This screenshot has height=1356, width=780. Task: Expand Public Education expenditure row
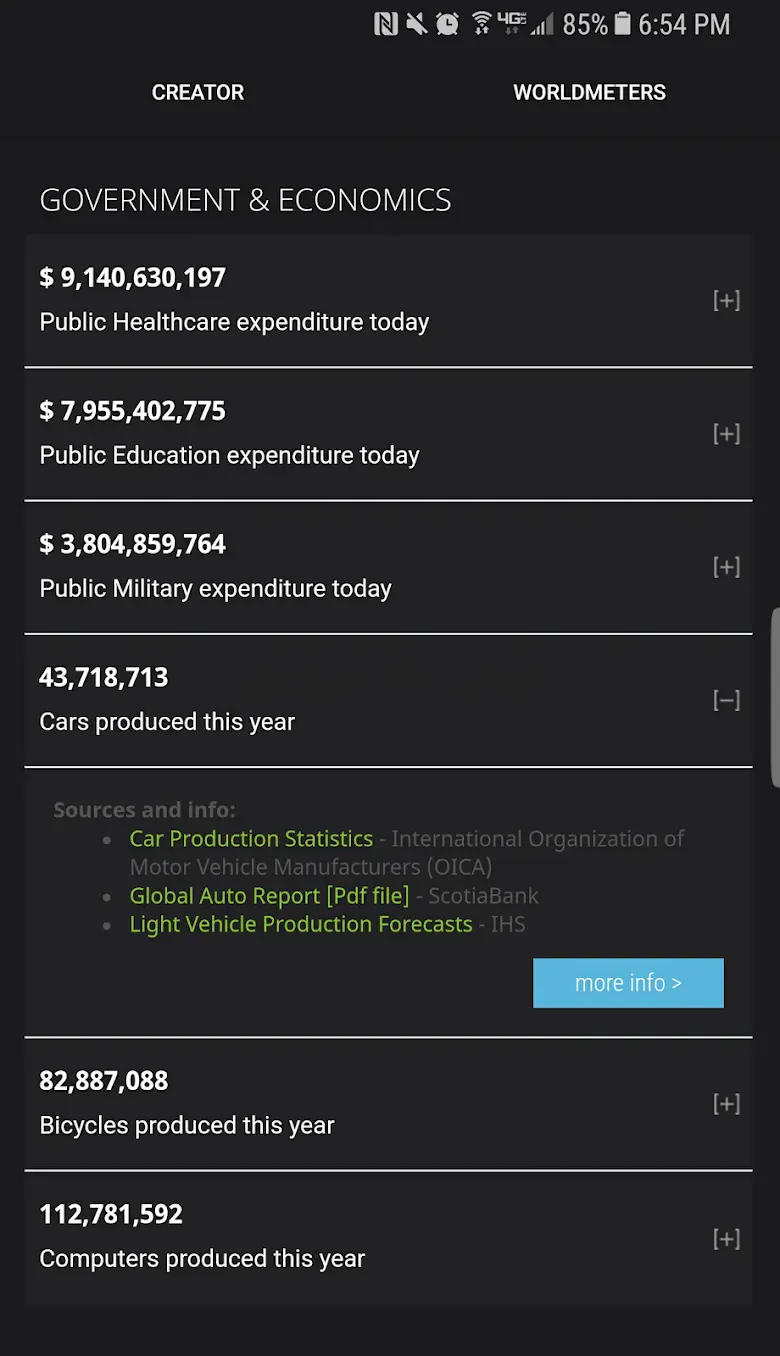[x=726, y=433]
